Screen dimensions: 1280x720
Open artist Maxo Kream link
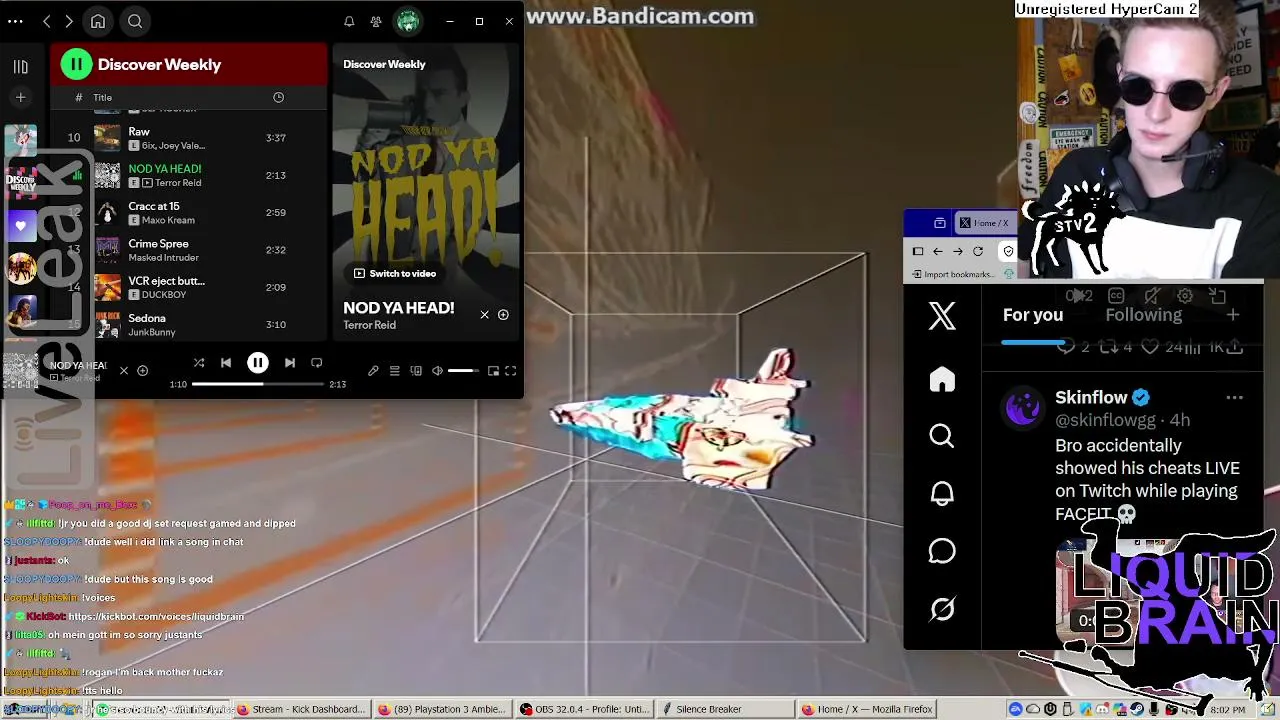(x=168, y=220)
